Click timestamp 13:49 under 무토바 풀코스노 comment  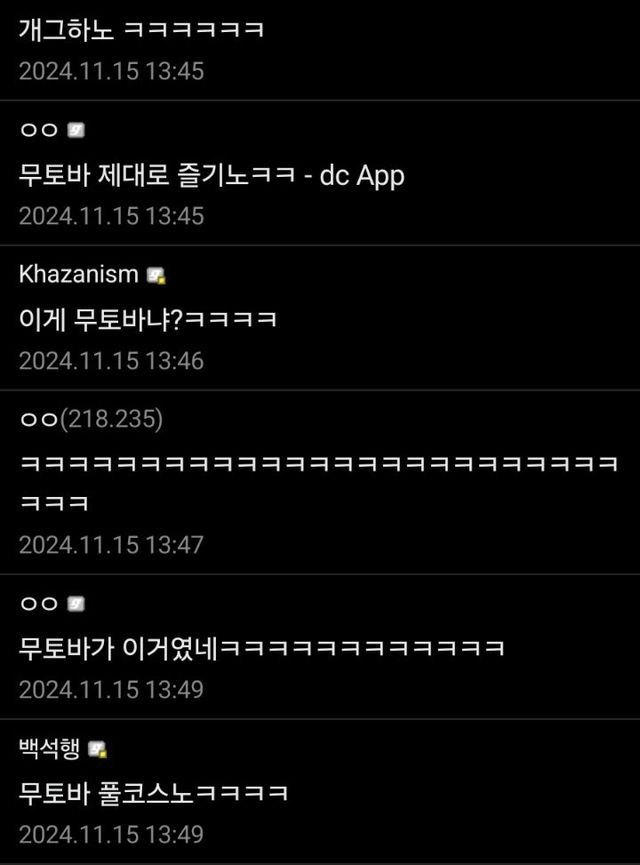click(x=111, y=834)
